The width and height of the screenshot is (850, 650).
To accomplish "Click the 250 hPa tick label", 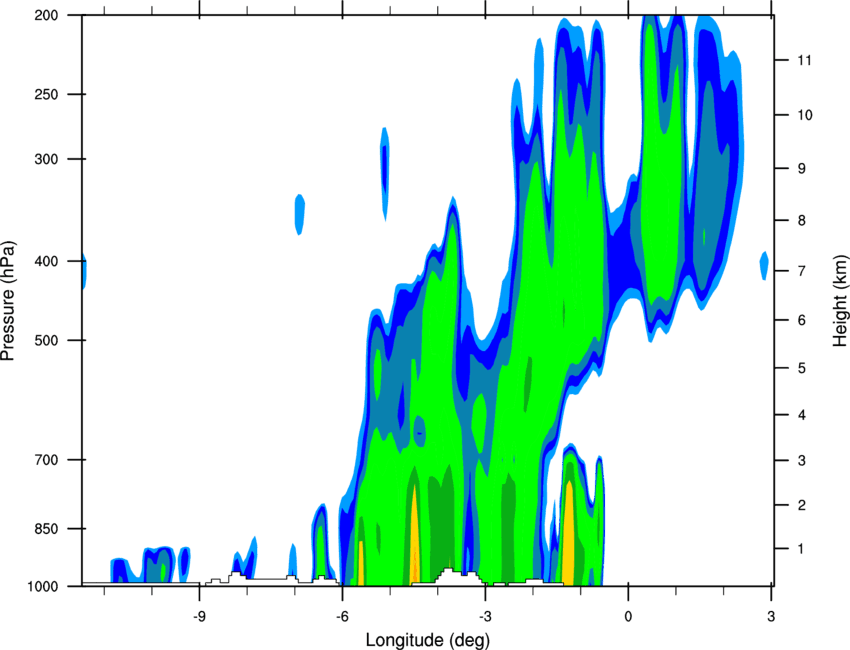I will coord(46,94).
